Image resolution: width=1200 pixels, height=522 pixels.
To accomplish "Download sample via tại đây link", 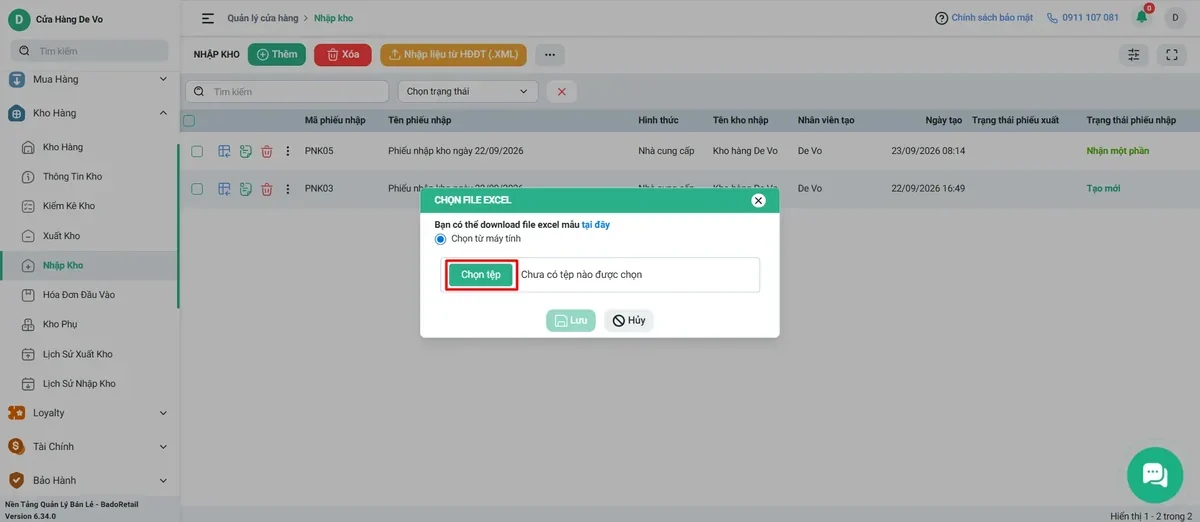I will (x=596, y=225).
